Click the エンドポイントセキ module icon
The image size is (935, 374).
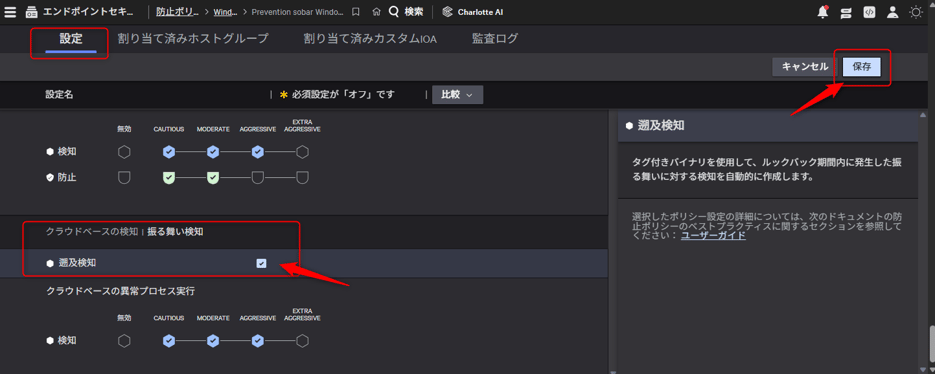32,12
